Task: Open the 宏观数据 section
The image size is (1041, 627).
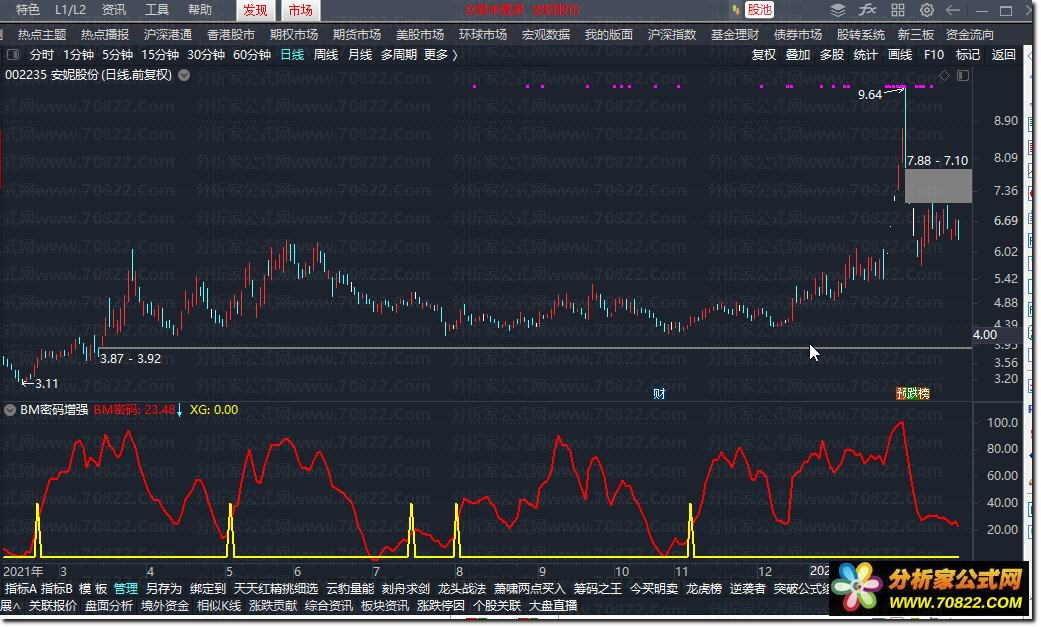Action: (546, 35)
